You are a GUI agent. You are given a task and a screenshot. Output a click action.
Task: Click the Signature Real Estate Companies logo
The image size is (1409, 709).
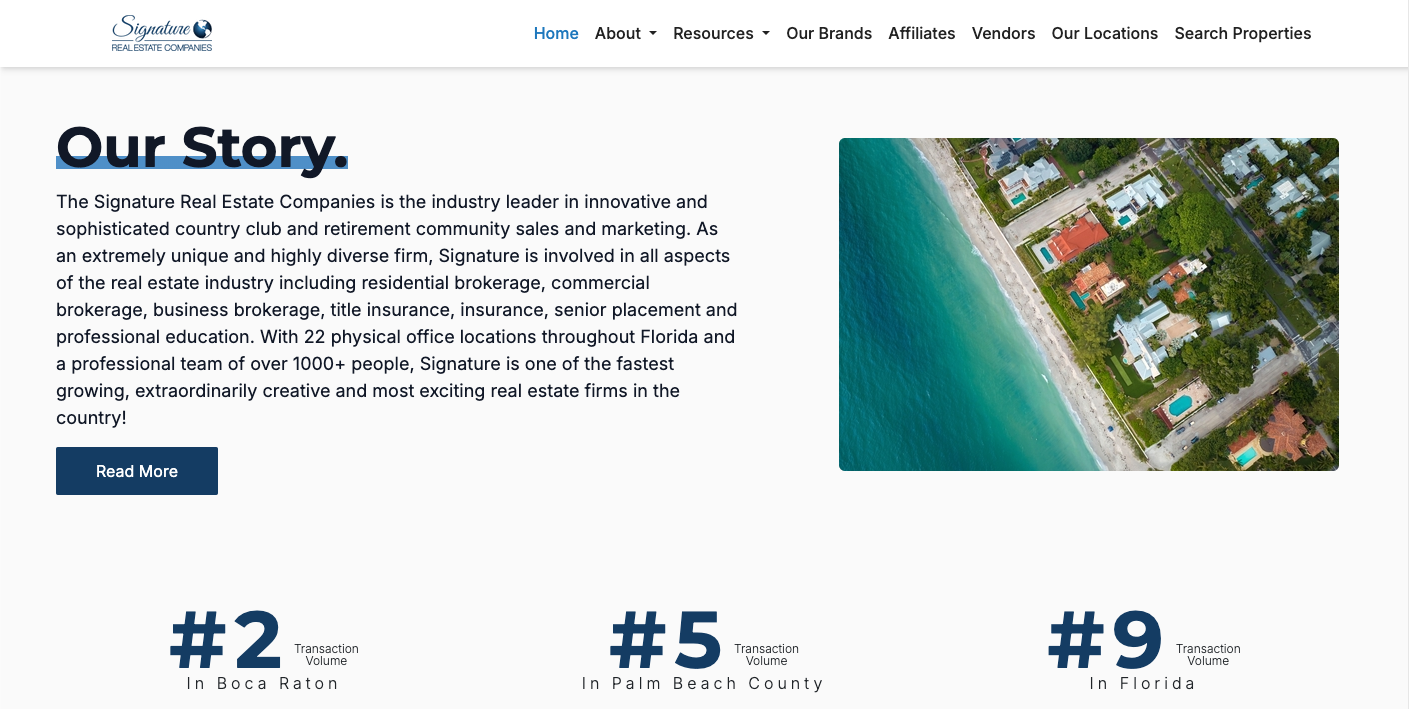(160, 33)
